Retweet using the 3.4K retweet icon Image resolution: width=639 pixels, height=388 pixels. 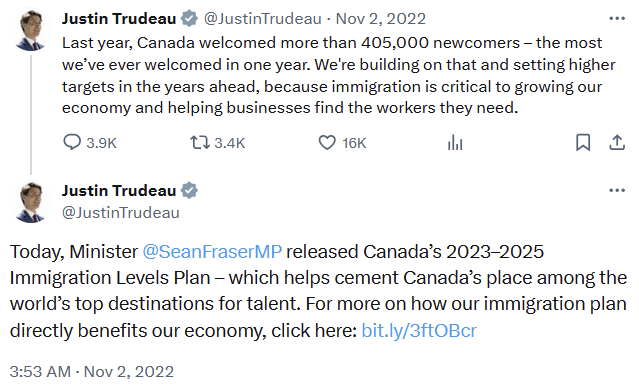[200, 143]
